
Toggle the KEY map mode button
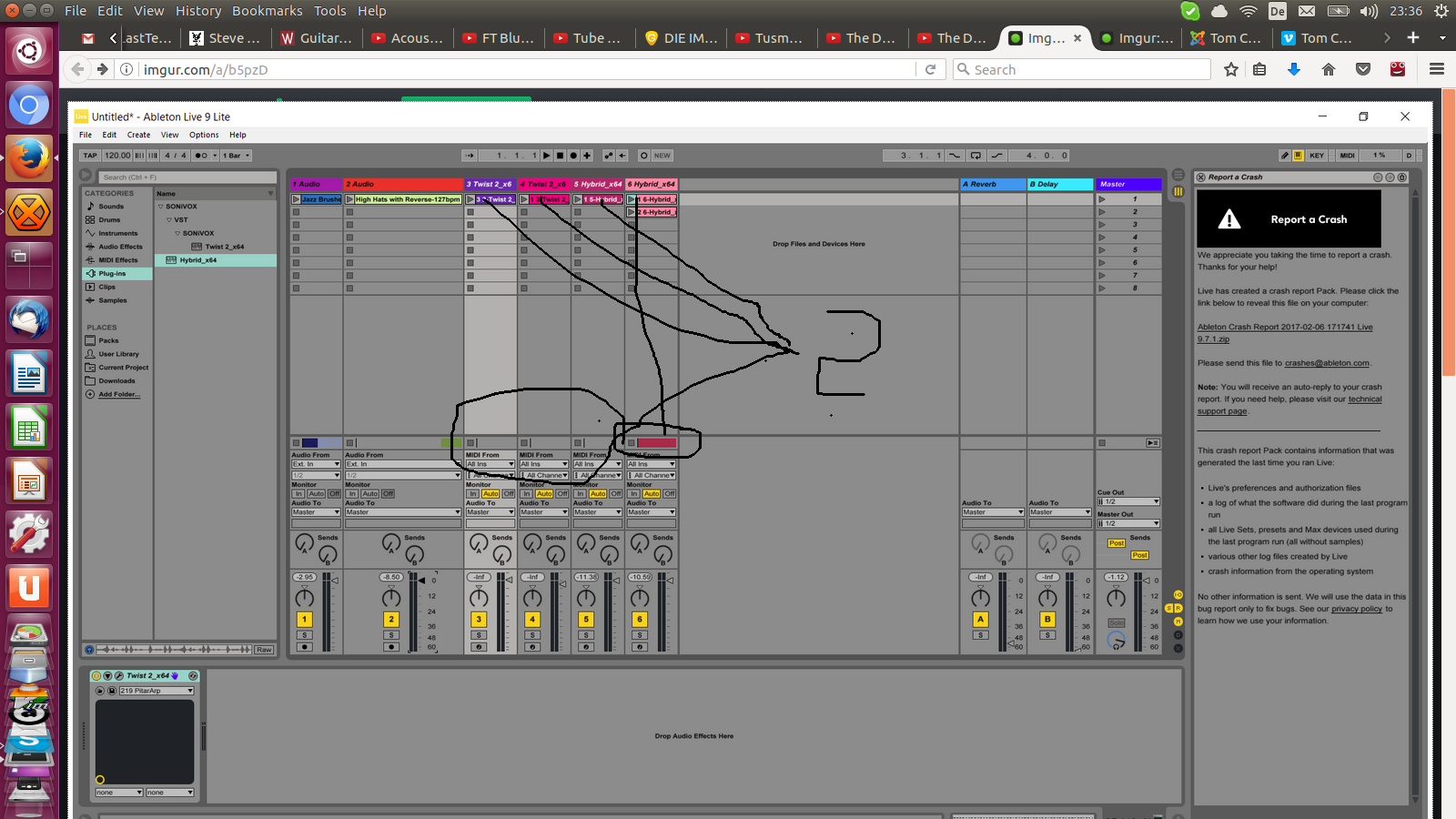click(1317, 156)
